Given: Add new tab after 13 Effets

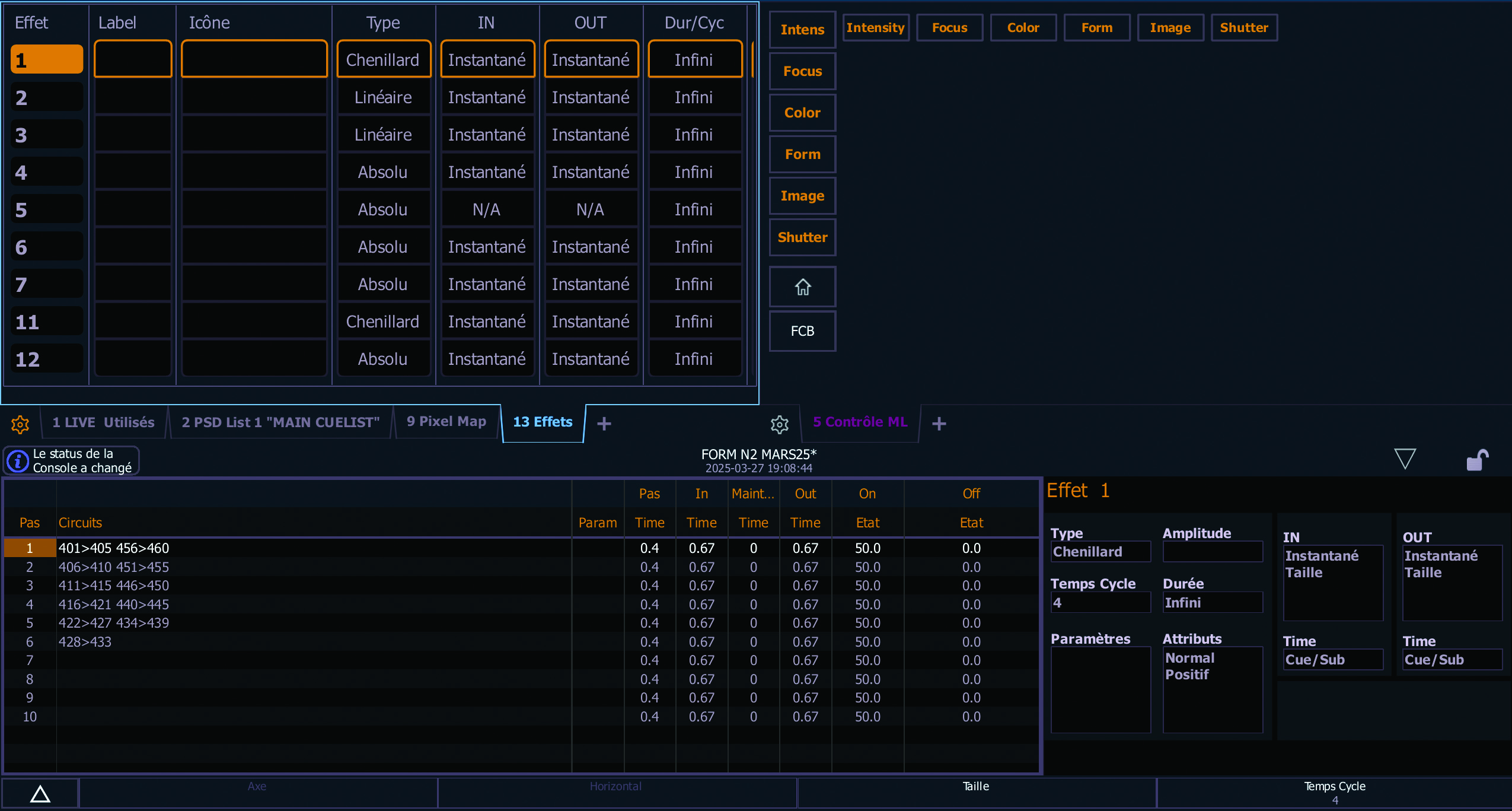Looking at the screenshot, I should (x=604, y=424).
